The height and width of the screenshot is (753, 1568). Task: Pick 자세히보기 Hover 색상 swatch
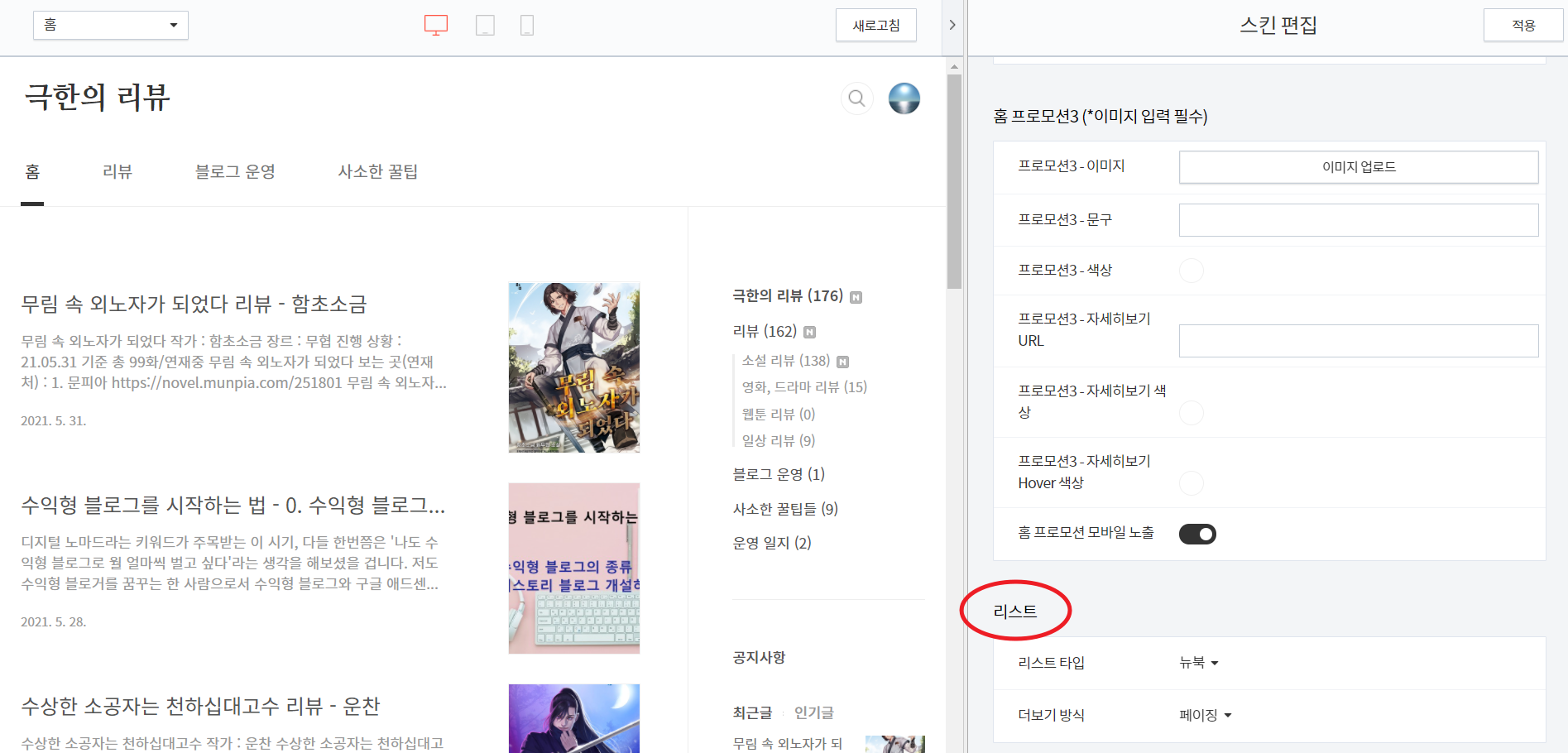point(1191,483)
